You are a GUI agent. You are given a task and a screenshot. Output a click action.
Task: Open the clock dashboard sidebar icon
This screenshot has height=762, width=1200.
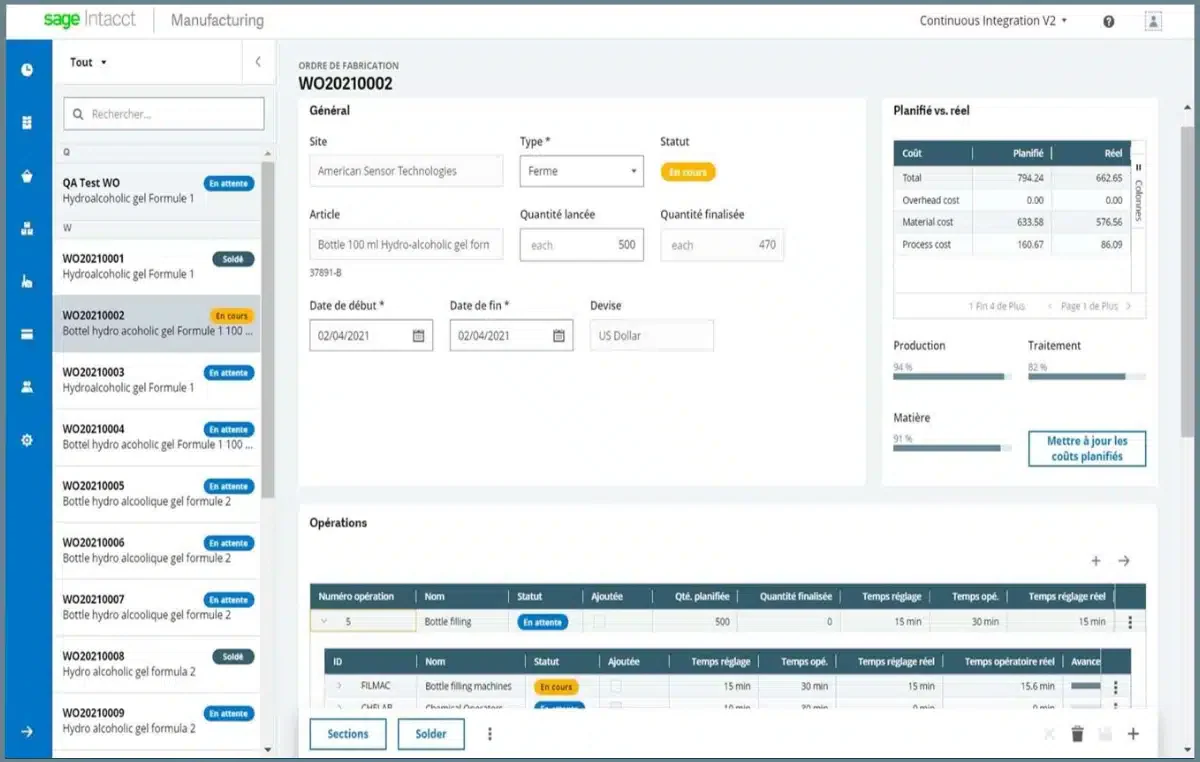pos(27,70)
